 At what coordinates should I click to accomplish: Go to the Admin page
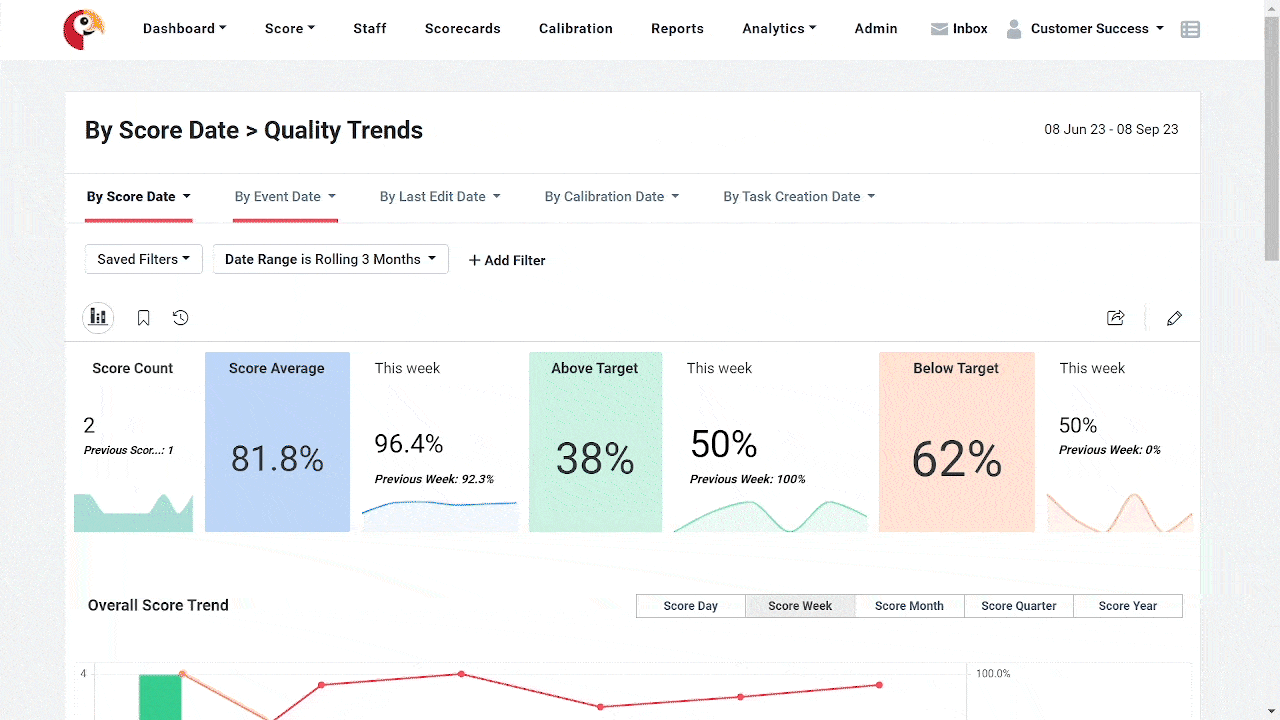(x=876, y=29)
